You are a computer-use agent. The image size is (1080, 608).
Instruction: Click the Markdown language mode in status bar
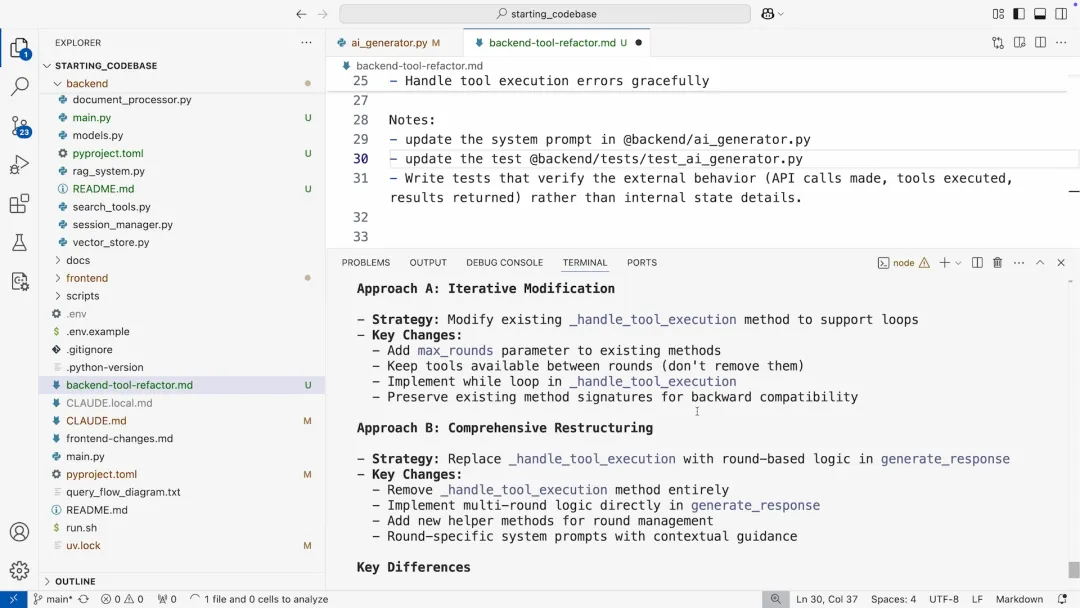(x=1019, y=599)
